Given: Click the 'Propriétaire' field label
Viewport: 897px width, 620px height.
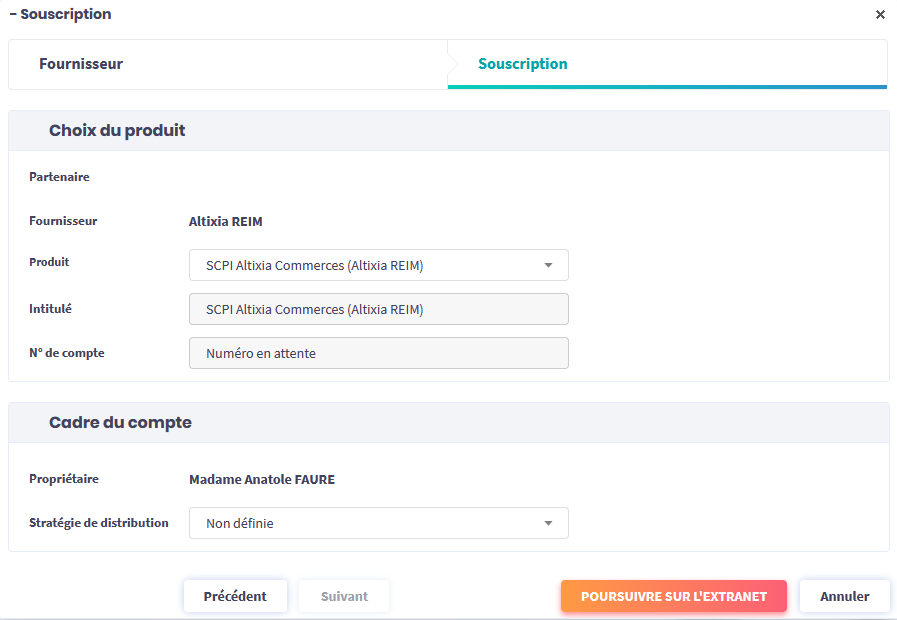Looking at the screenshot, I should [64, 479].
